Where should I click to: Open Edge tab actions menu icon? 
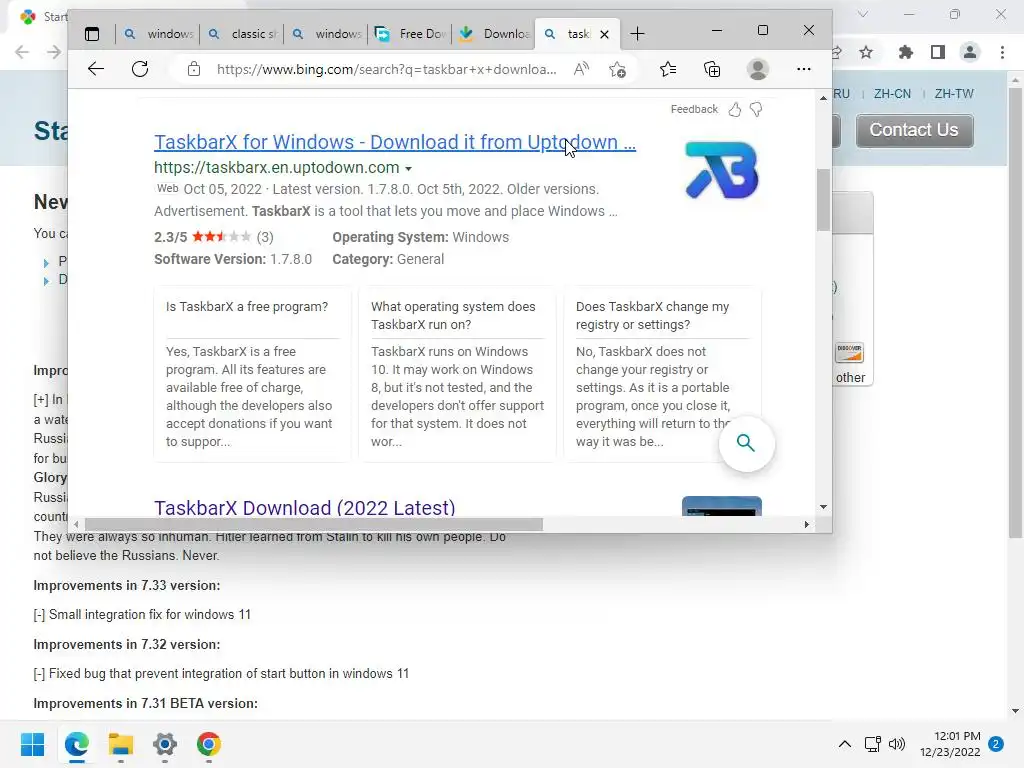(x=92, y=34)
